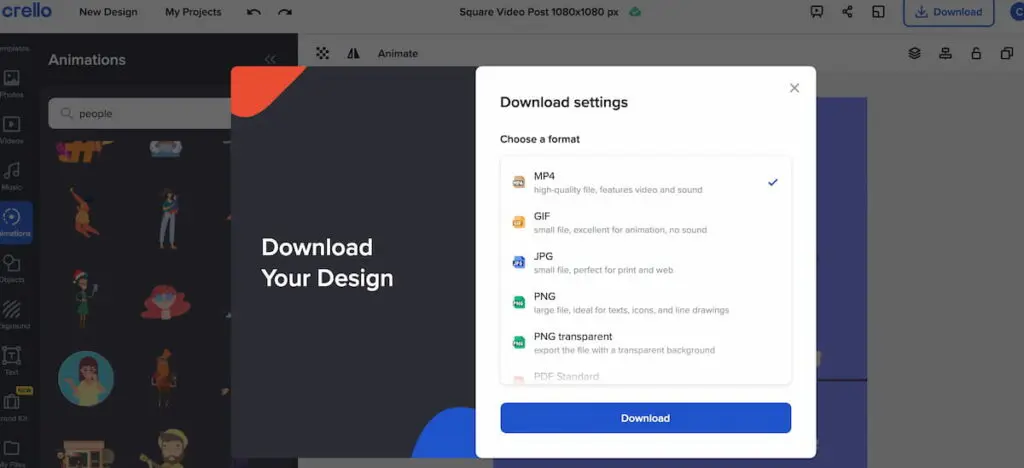Open the feedback comment icon
This screenshot has height=468, width=1024.
(816, 12)
